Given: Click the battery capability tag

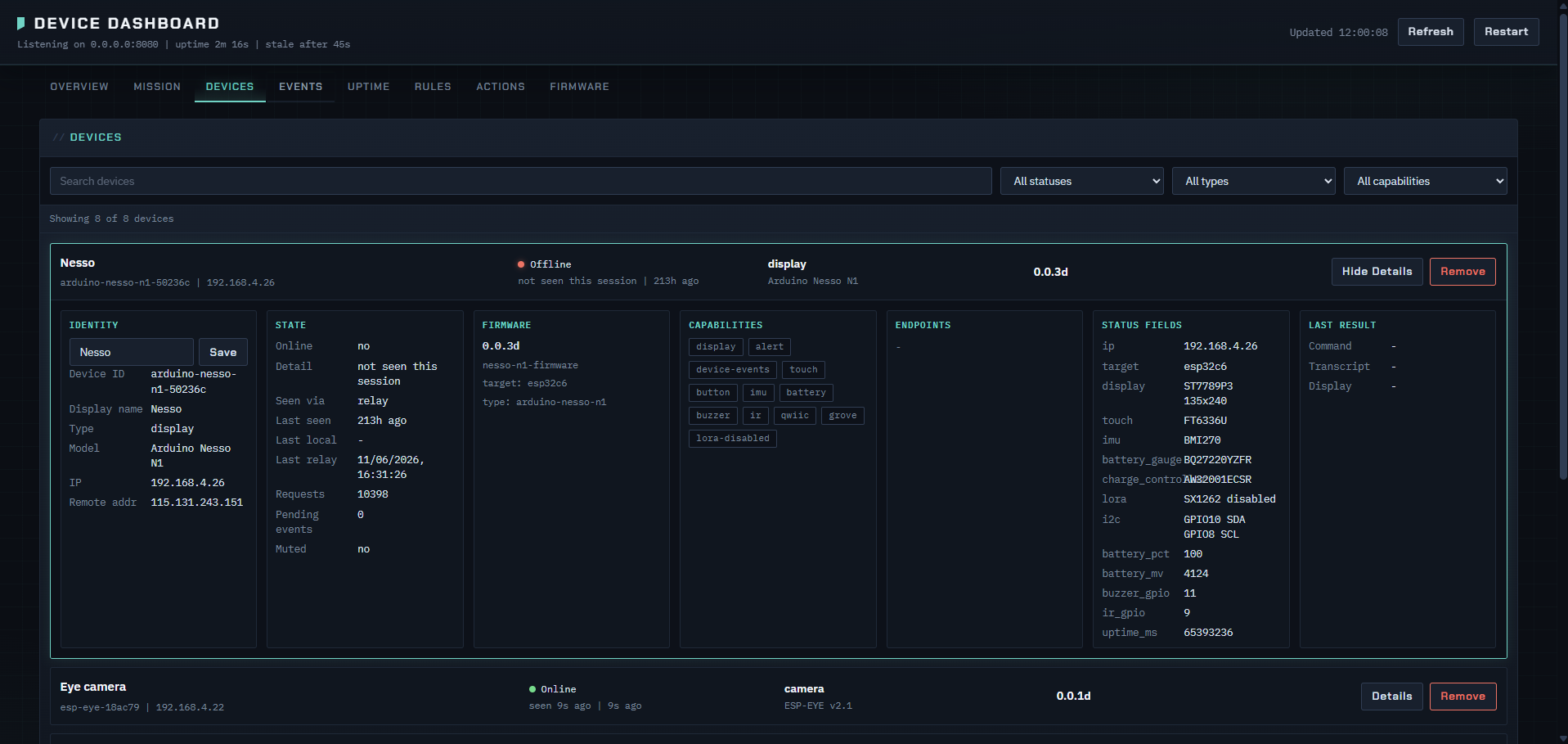Looking at the screenshot, I should [806, 393].
